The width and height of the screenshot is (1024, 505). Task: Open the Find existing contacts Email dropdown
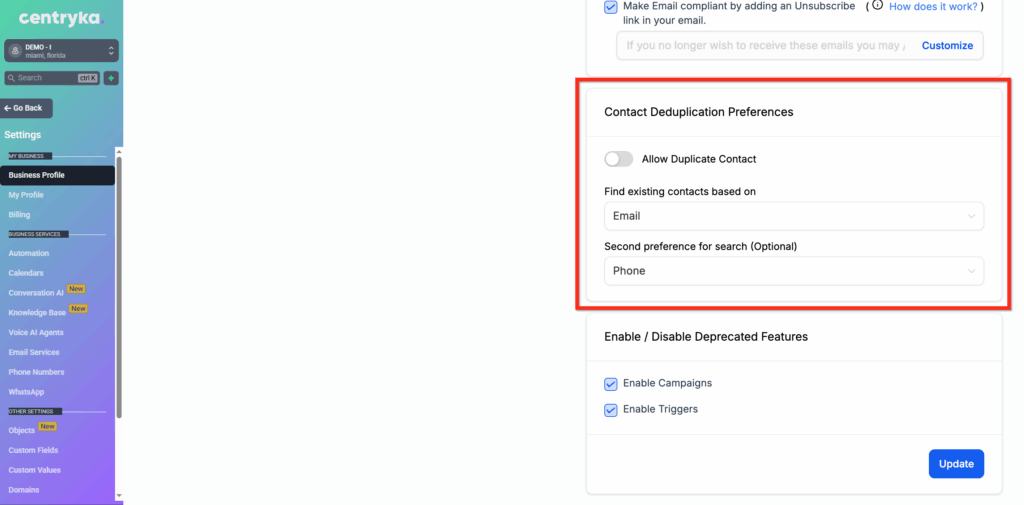pos(794,216)
